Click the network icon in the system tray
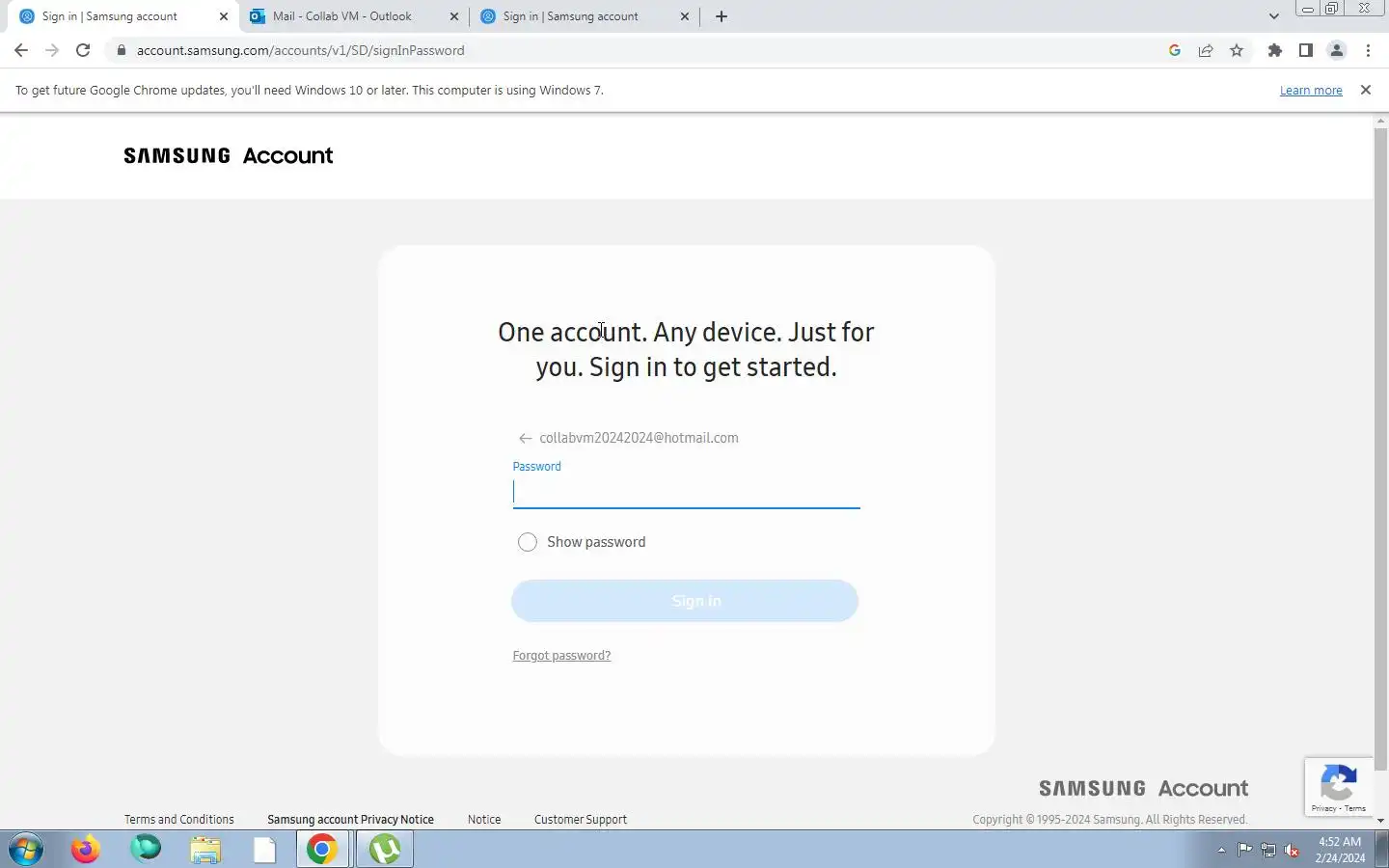 [x=1268, y=850]
